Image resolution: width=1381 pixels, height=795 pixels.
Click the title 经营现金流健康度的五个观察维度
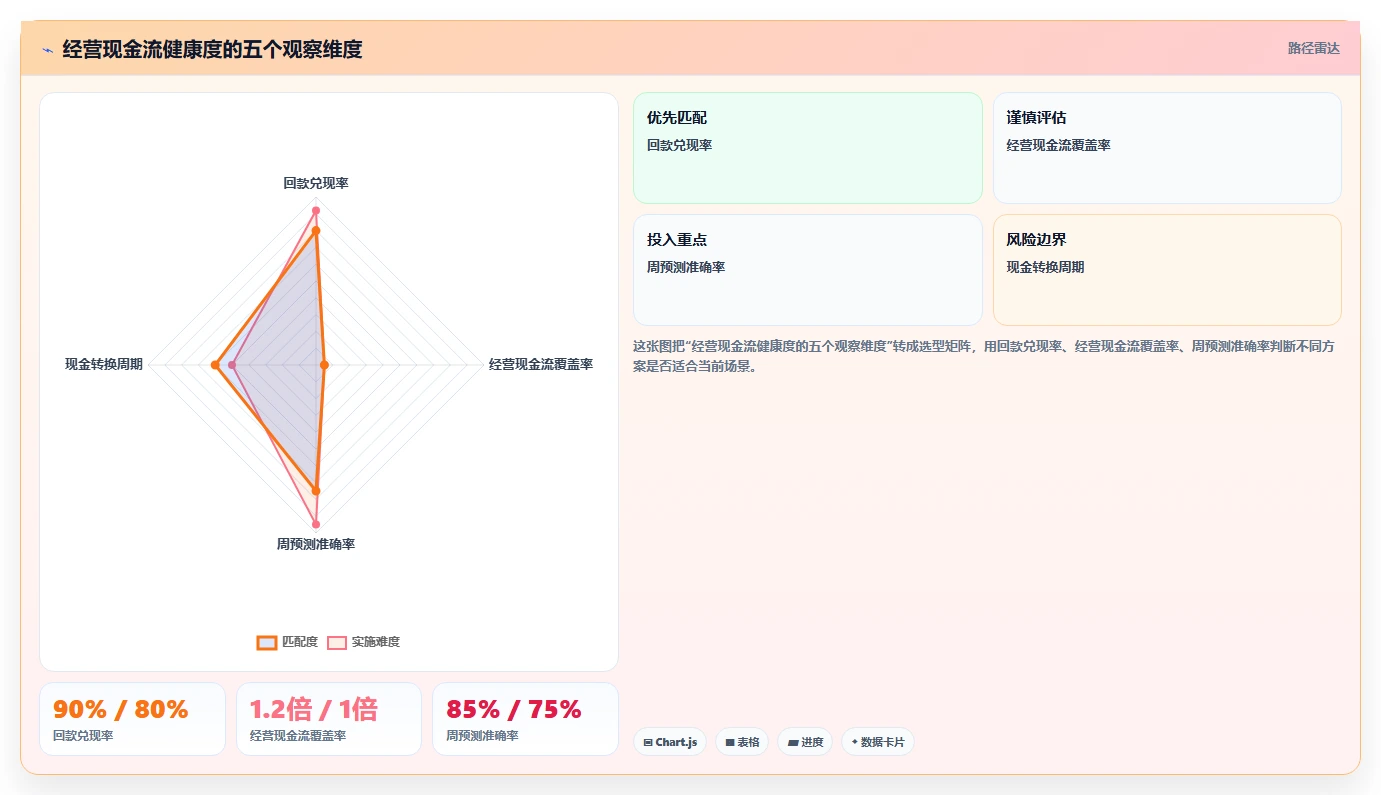pyautogui.click(x=212, y=49)
